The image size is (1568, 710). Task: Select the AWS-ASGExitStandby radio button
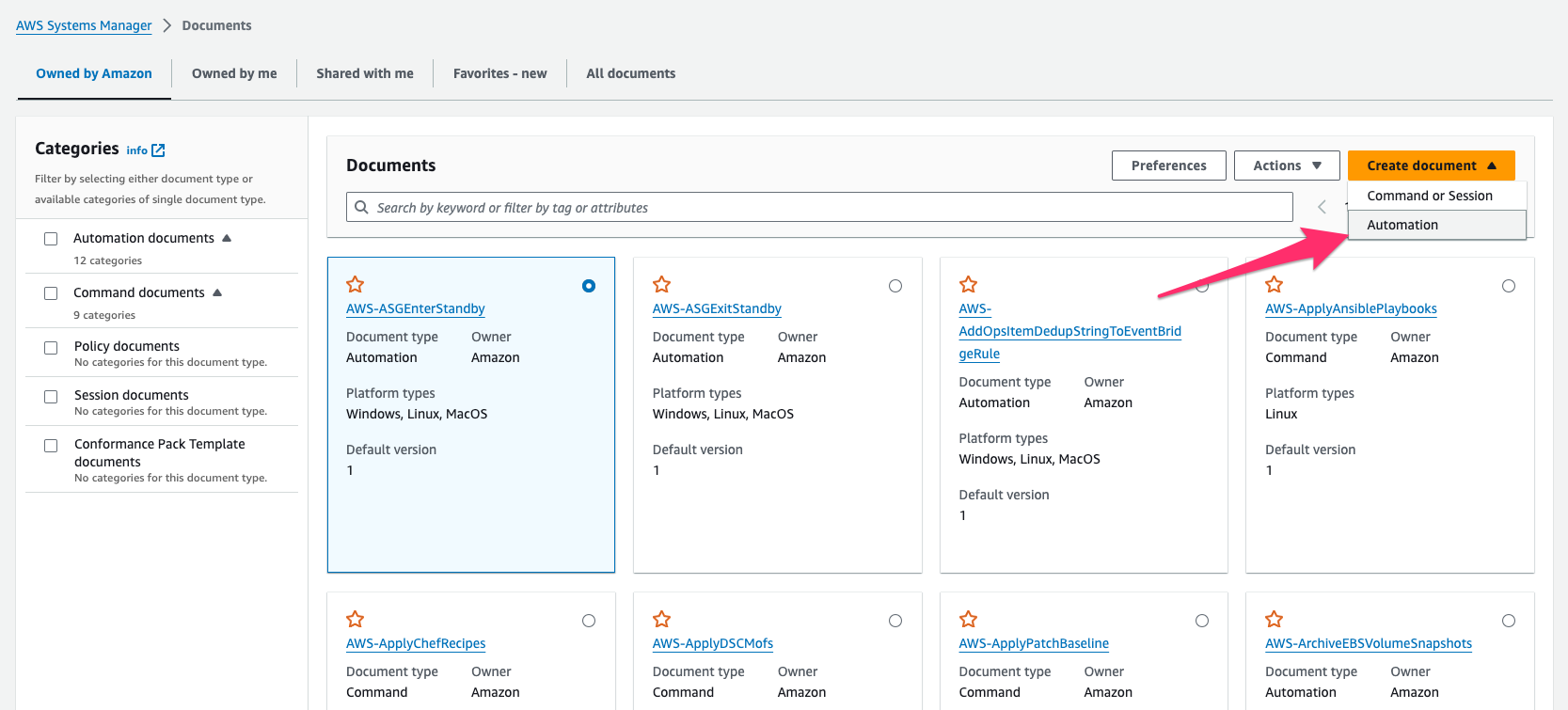coord(895,286)
